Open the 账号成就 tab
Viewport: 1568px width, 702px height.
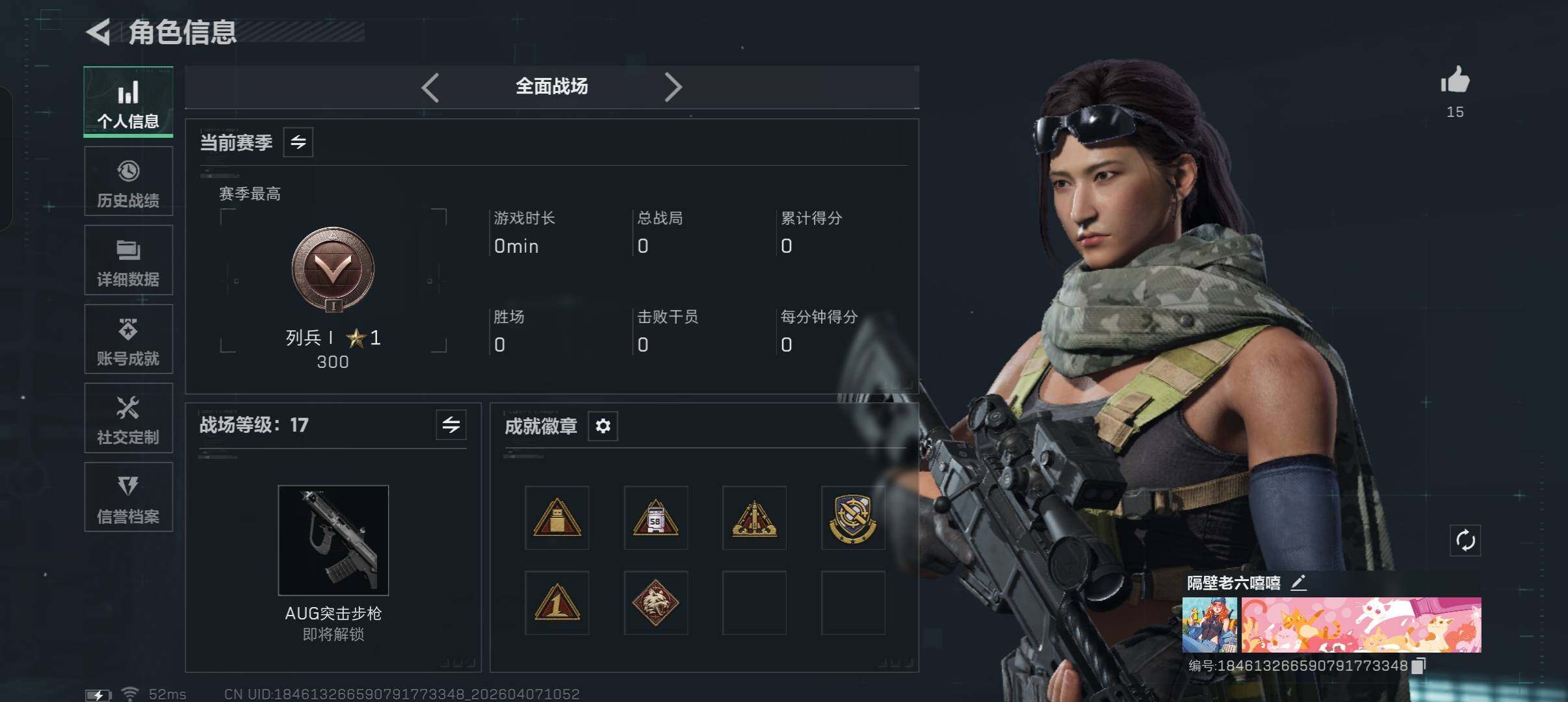[129, 339]
